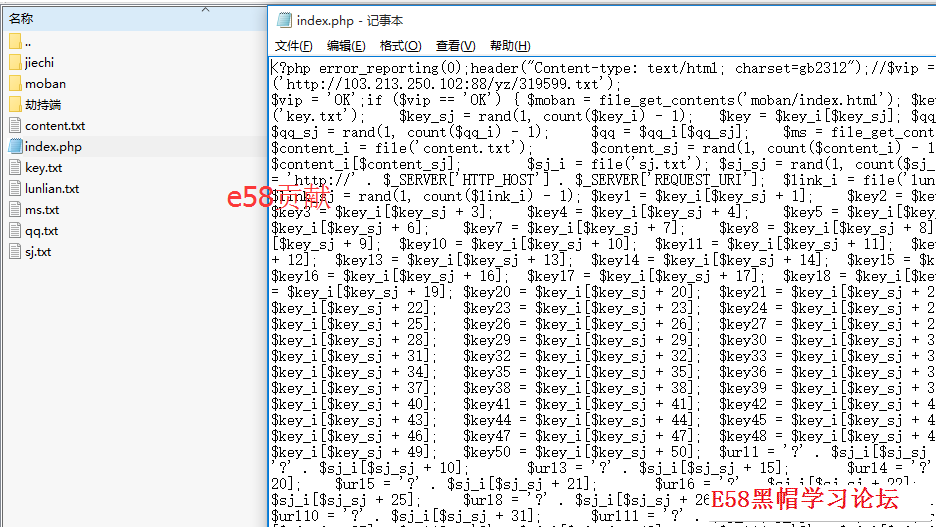Select the jiechi folder icon
The width and height of the screenshot is (936, 527).
pos(16,63)
